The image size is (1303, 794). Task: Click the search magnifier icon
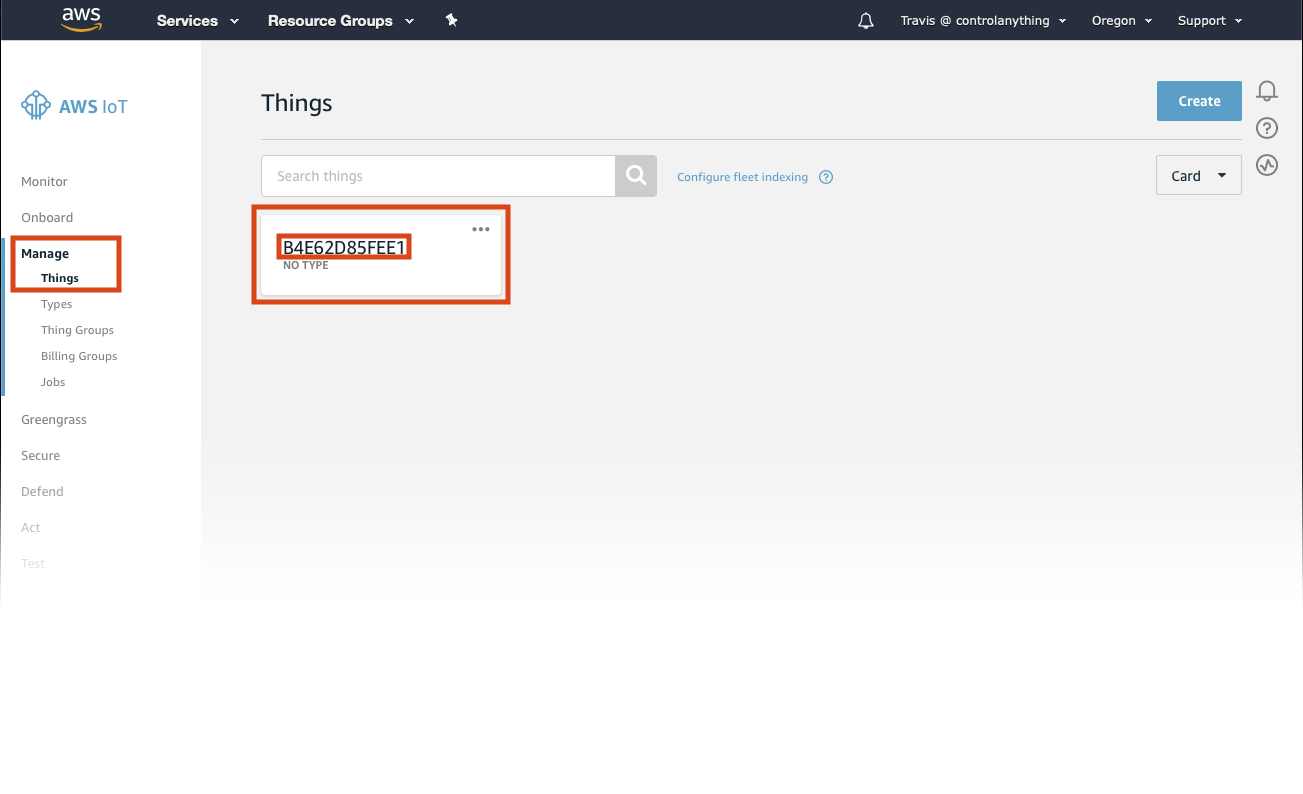(635, 175)
